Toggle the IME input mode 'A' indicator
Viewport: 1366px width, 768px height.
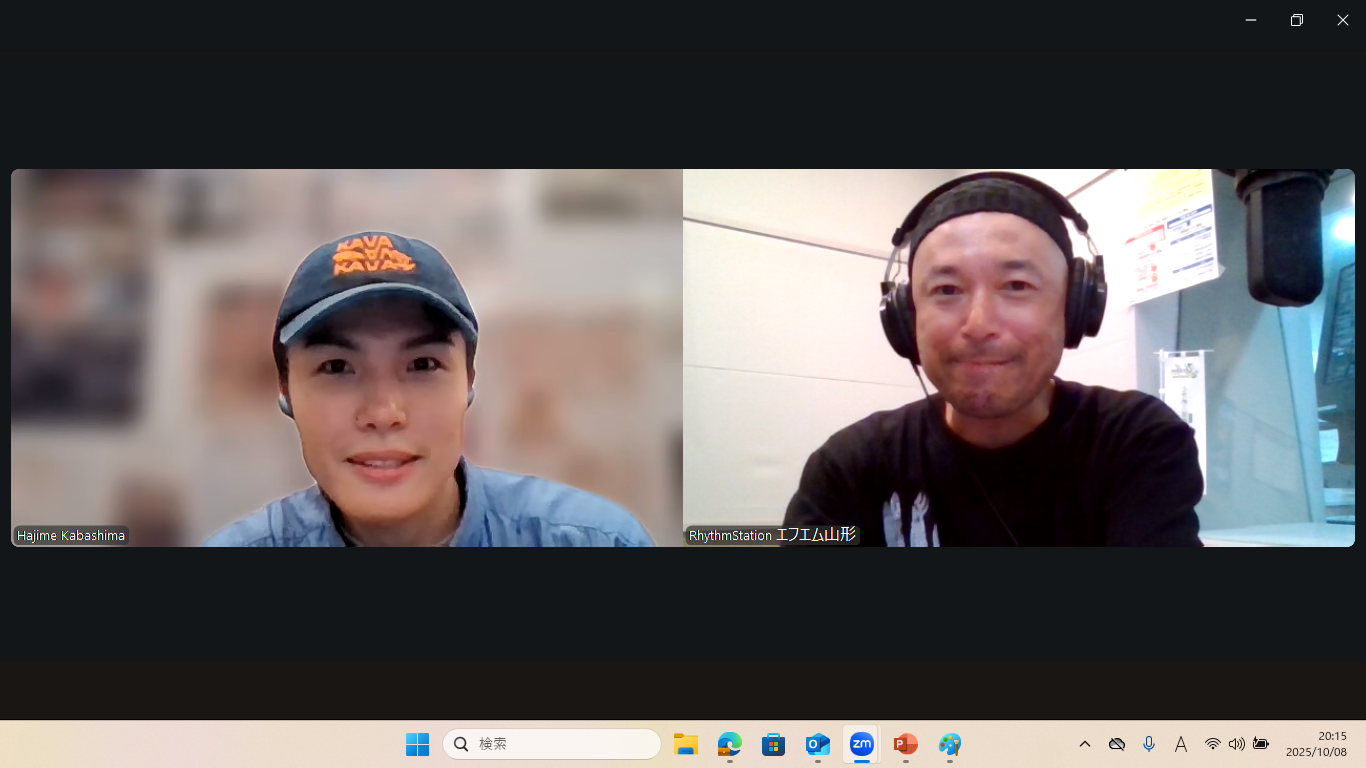tap(1181, 744)
